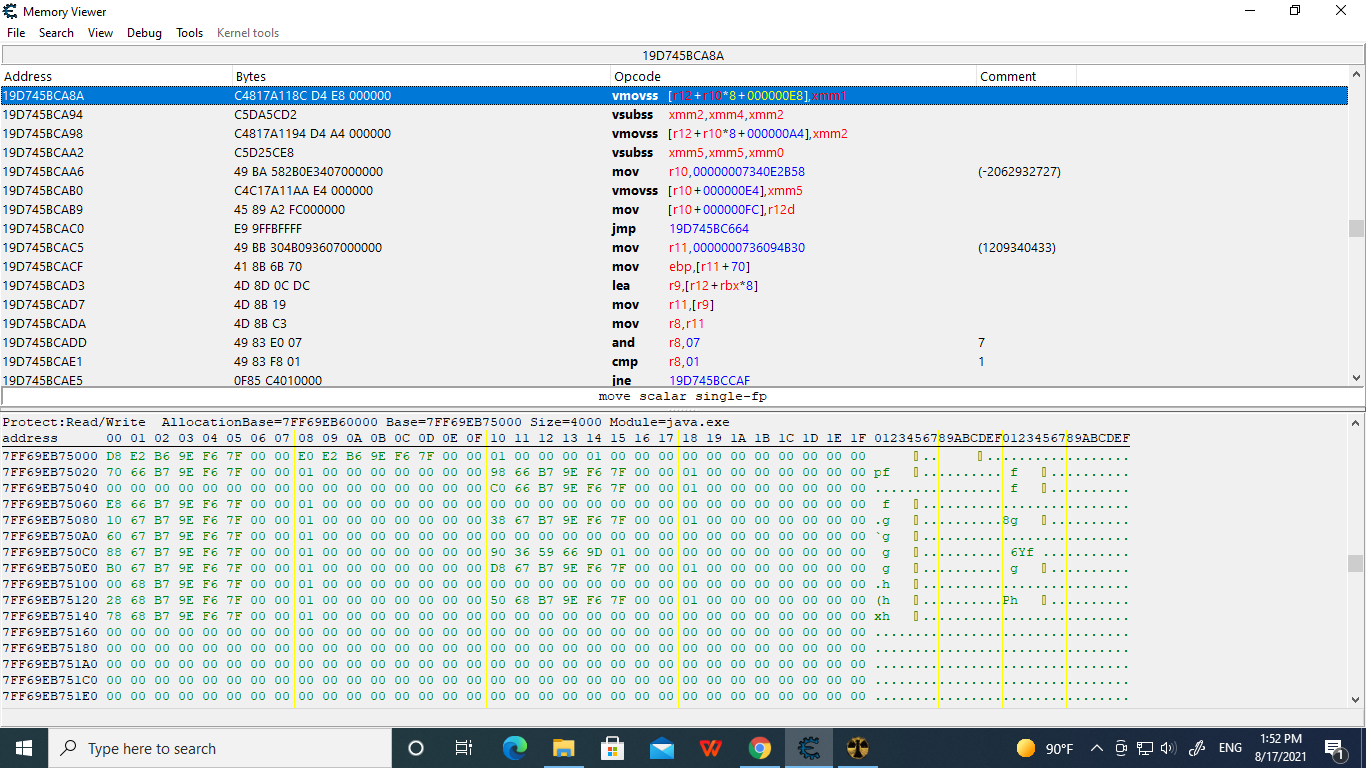Open the Tools menu

[189, 32]
